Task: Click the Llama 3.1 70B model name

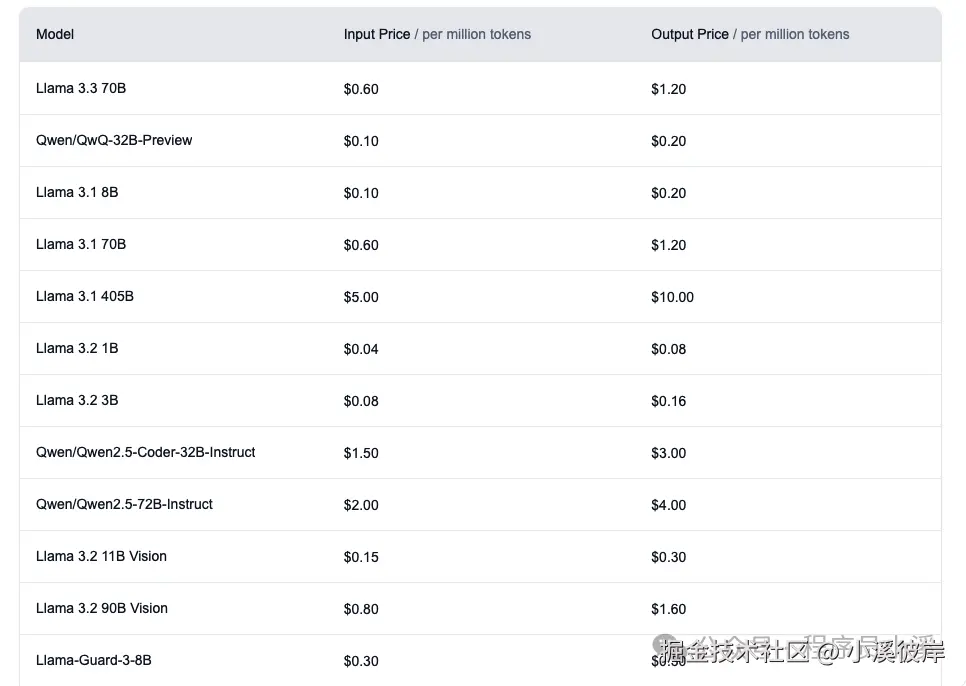Action: point(81,244)
